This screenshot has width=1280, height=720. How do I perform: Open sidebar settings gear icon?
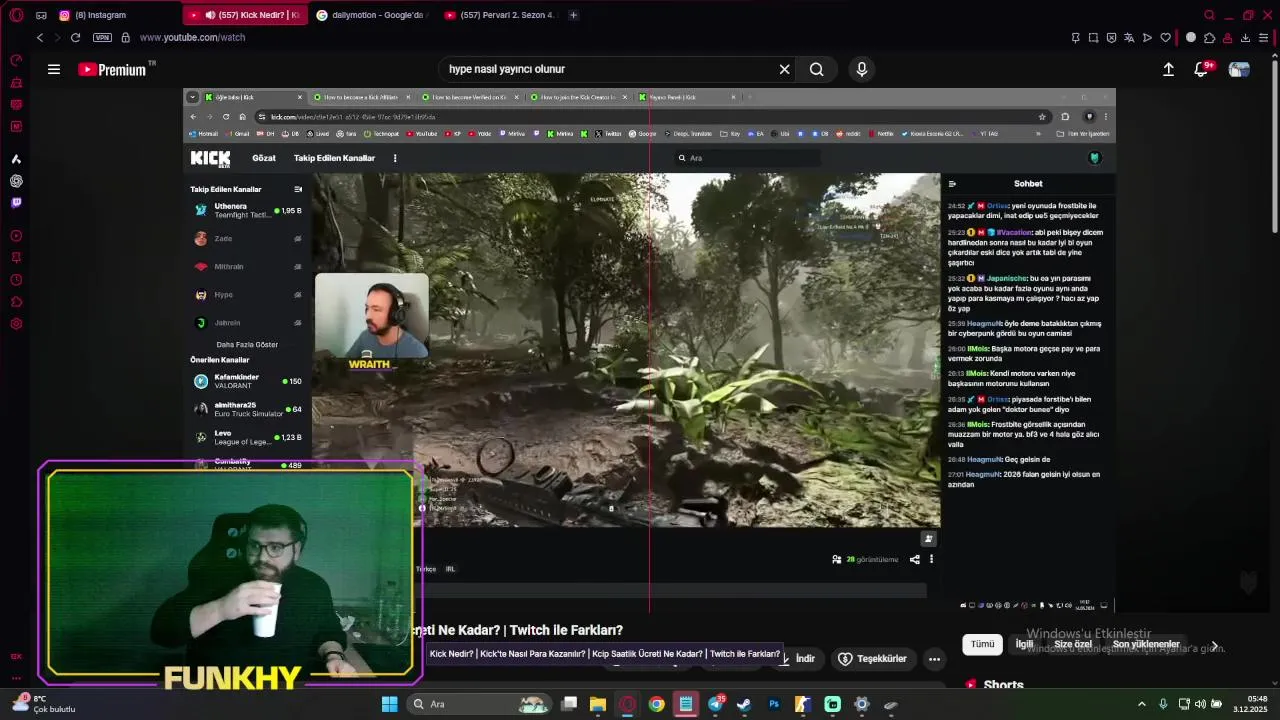(16, 324)
